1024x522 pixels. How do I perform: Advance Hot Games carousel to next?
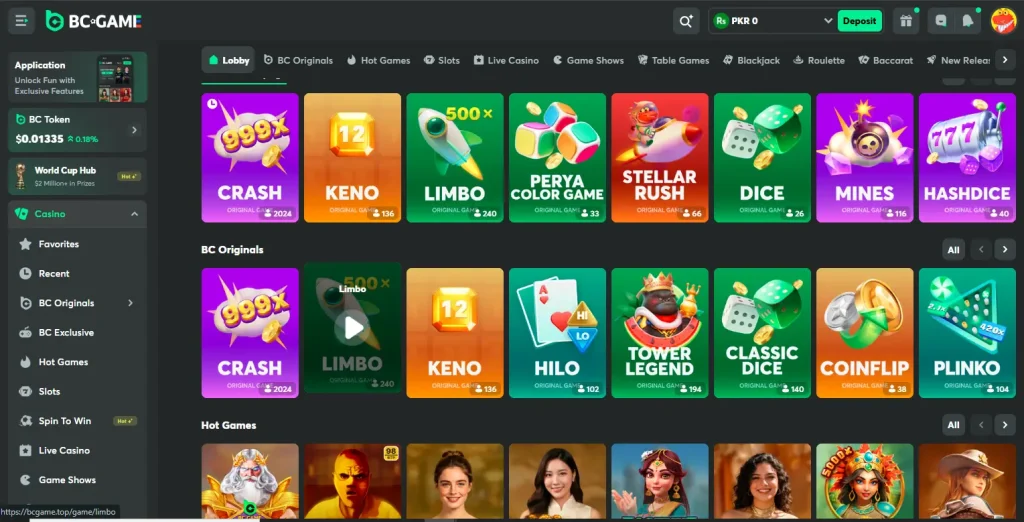(1005, 425)
